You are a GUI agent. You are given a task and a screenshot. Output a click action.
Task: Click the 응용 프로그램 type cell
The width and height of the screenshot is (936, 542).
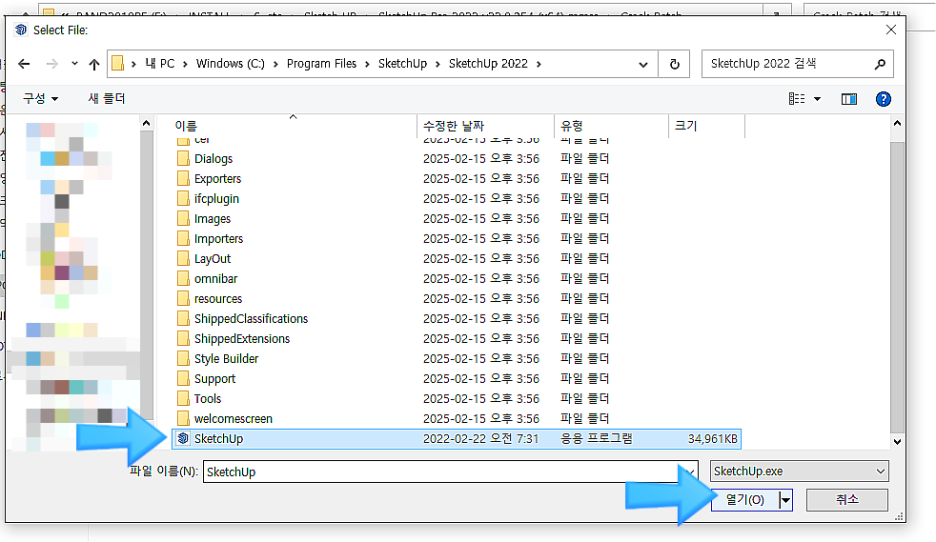596,439
